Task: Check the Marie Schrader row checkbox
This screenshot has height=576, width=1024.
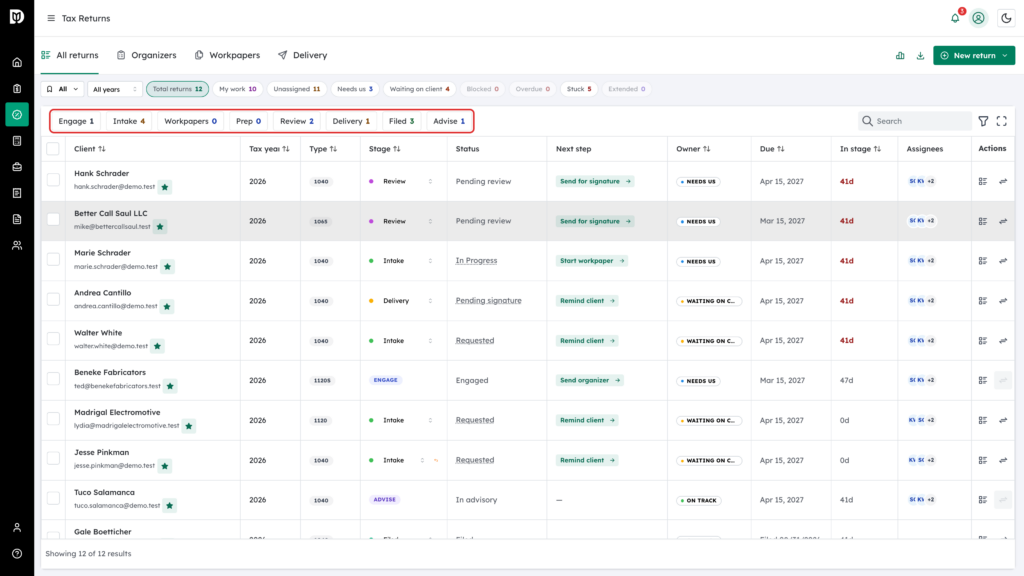Action: pos(53,259)
